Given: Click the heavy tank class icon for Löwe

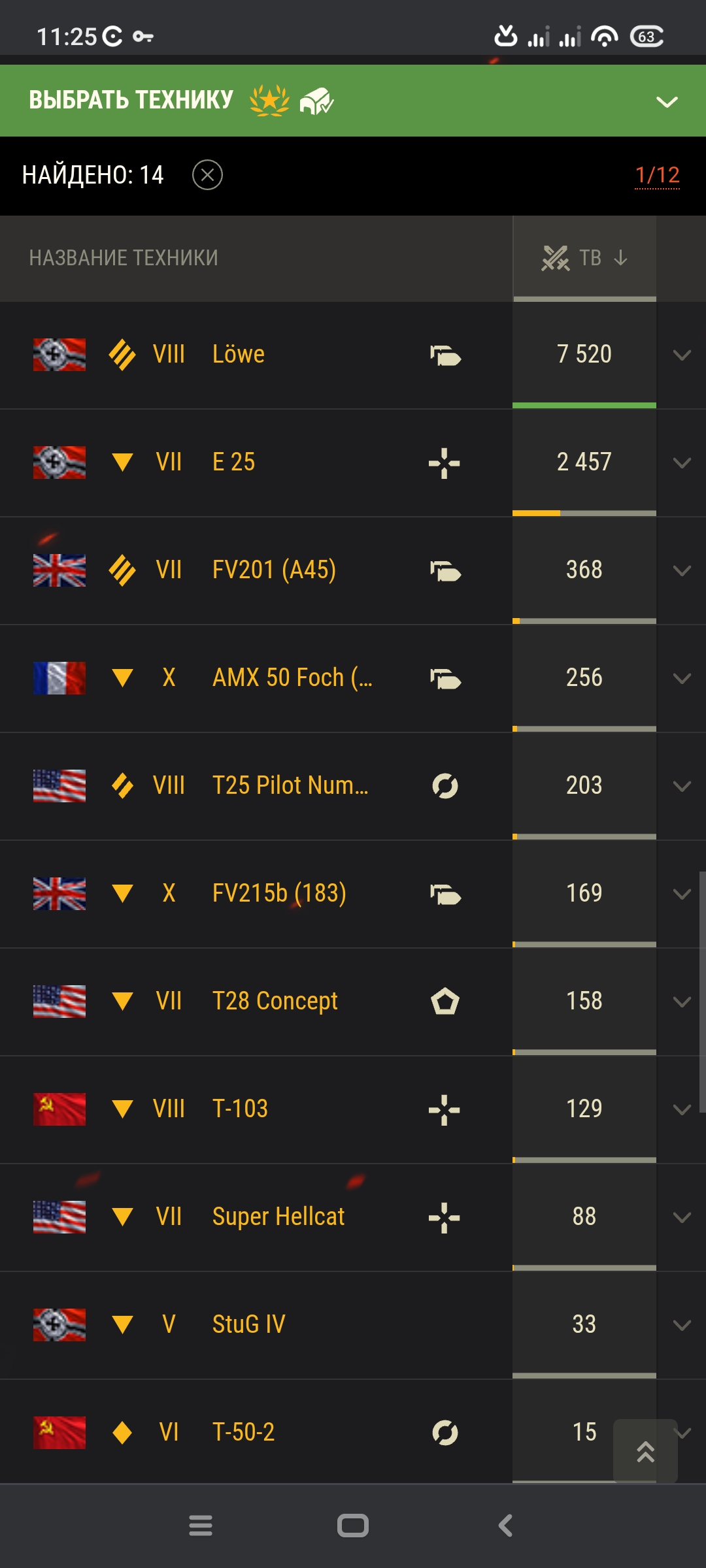Looking at the screenshot, I should coord(445,355).
